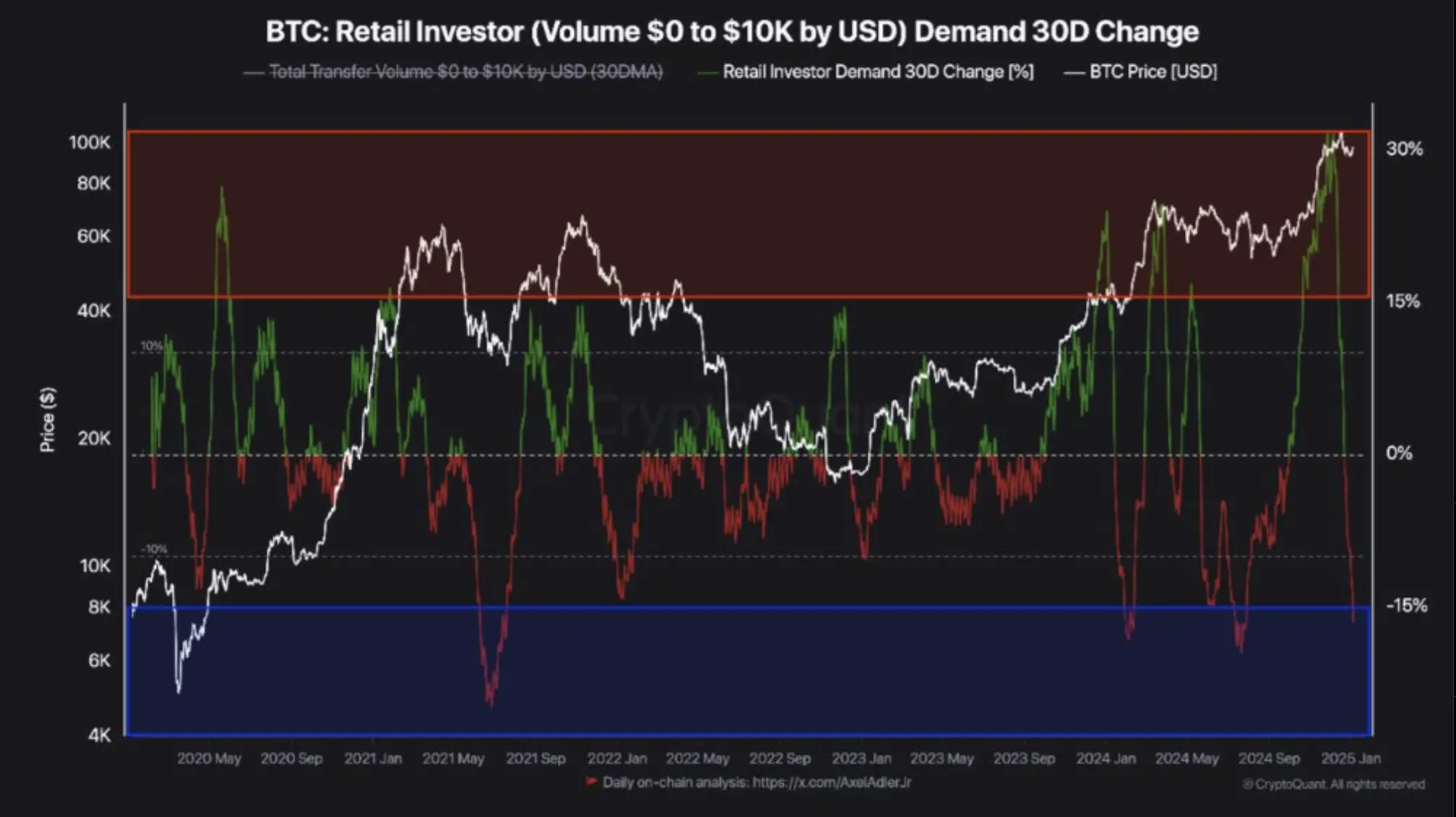Click the 2020 May date marker
1456x817 pixels.
point(209,758)
